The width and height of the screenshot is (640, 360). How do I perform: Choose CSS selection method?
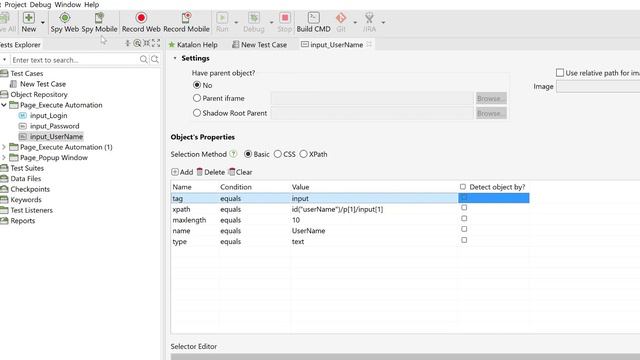point(278,154)
